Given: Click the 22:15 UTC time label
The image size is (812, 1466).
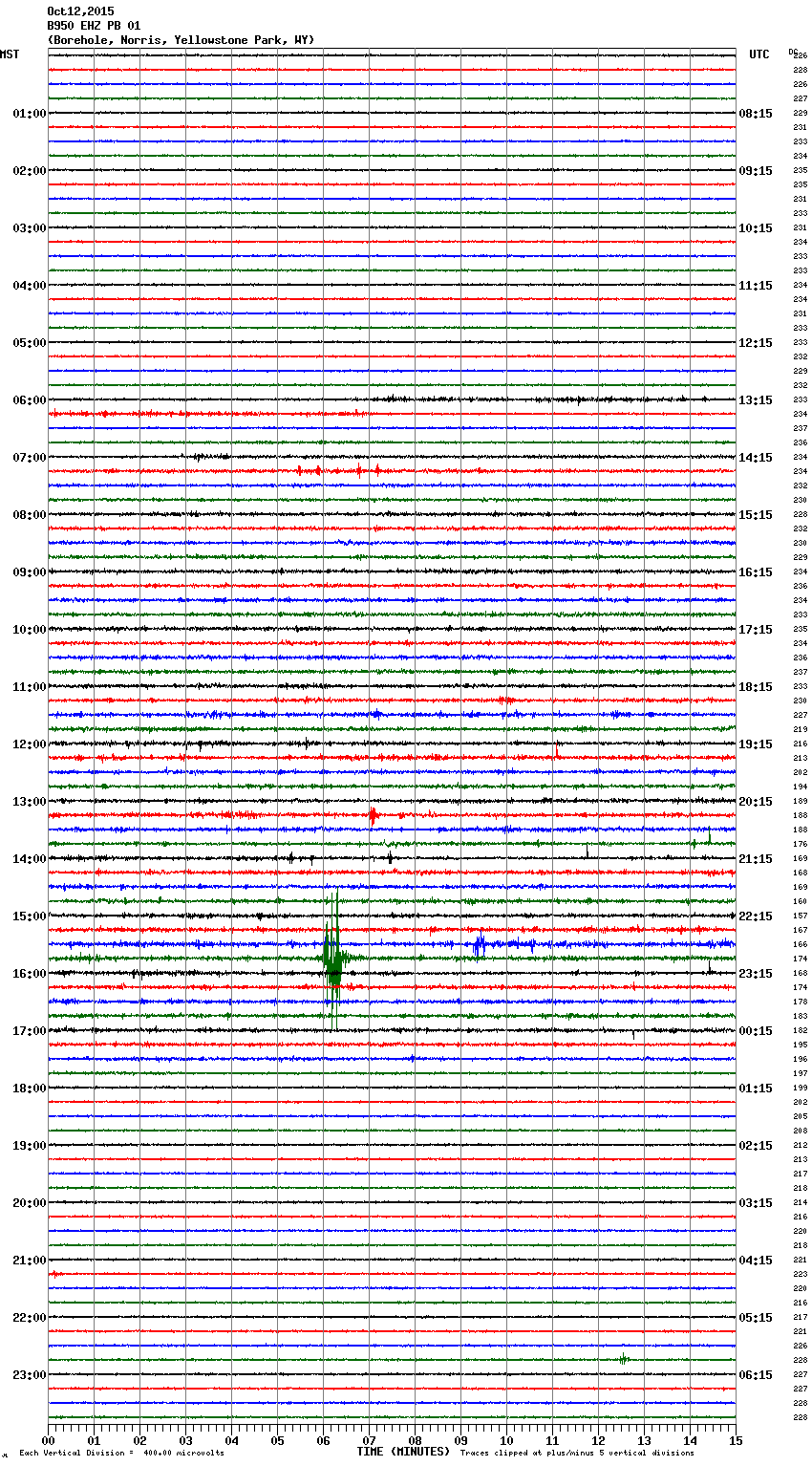Looking at the screenshot, I should (756, 916).
